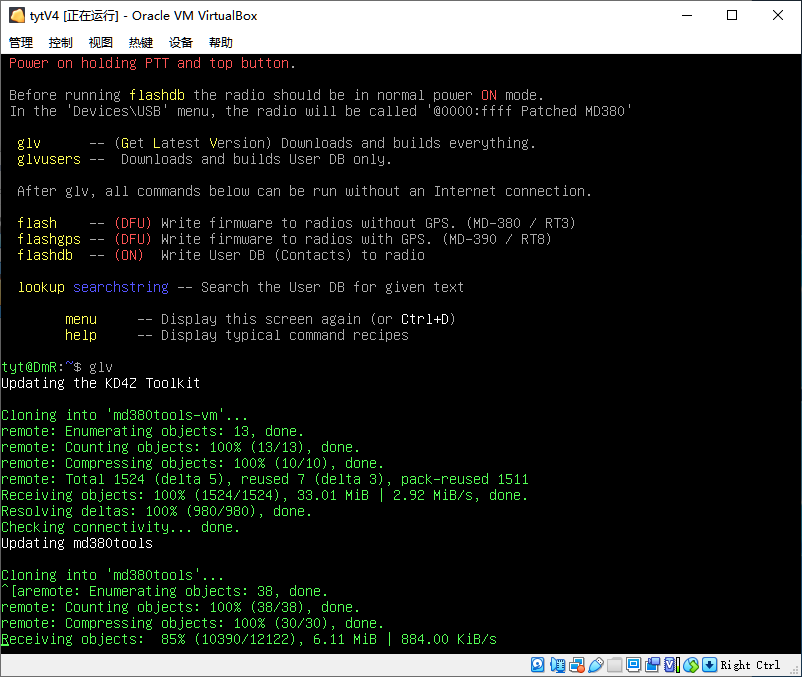The image size is (802, 677).
Task: Click the recording status icon in status bar
Action: (652, 665)
